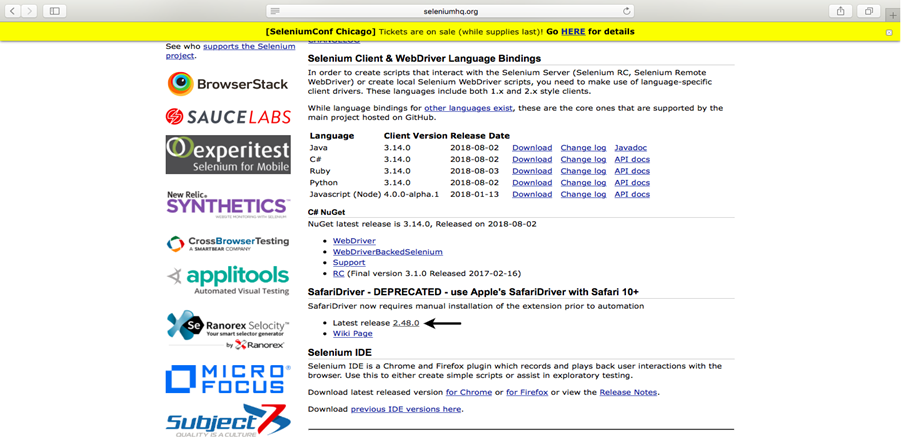Open the Micro Focus sponsor logo
Image resolution: width=901 pixels, height=442 pixels.
point(228,379)
